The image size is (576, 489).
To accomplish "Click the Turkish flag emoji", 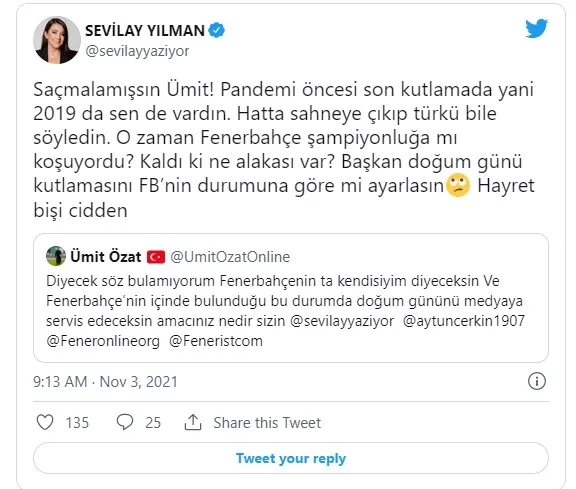I will [x=156, y=257].
